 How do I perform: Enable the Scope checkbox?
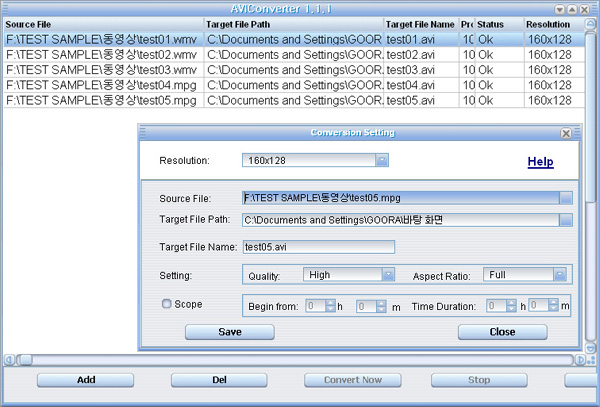pos(166,304)
